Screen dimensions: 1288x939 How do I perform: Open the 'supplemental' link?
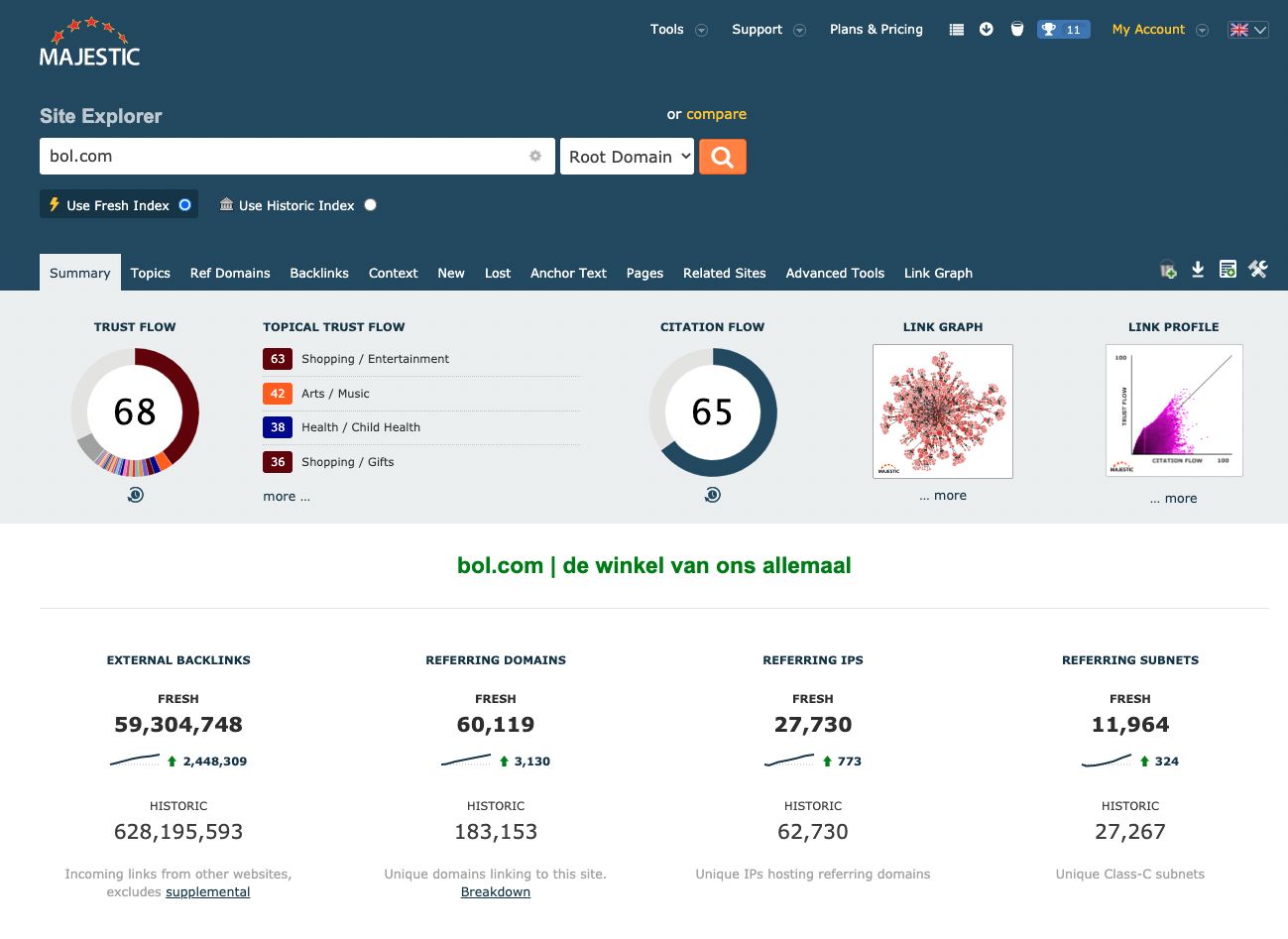[208, 892]
